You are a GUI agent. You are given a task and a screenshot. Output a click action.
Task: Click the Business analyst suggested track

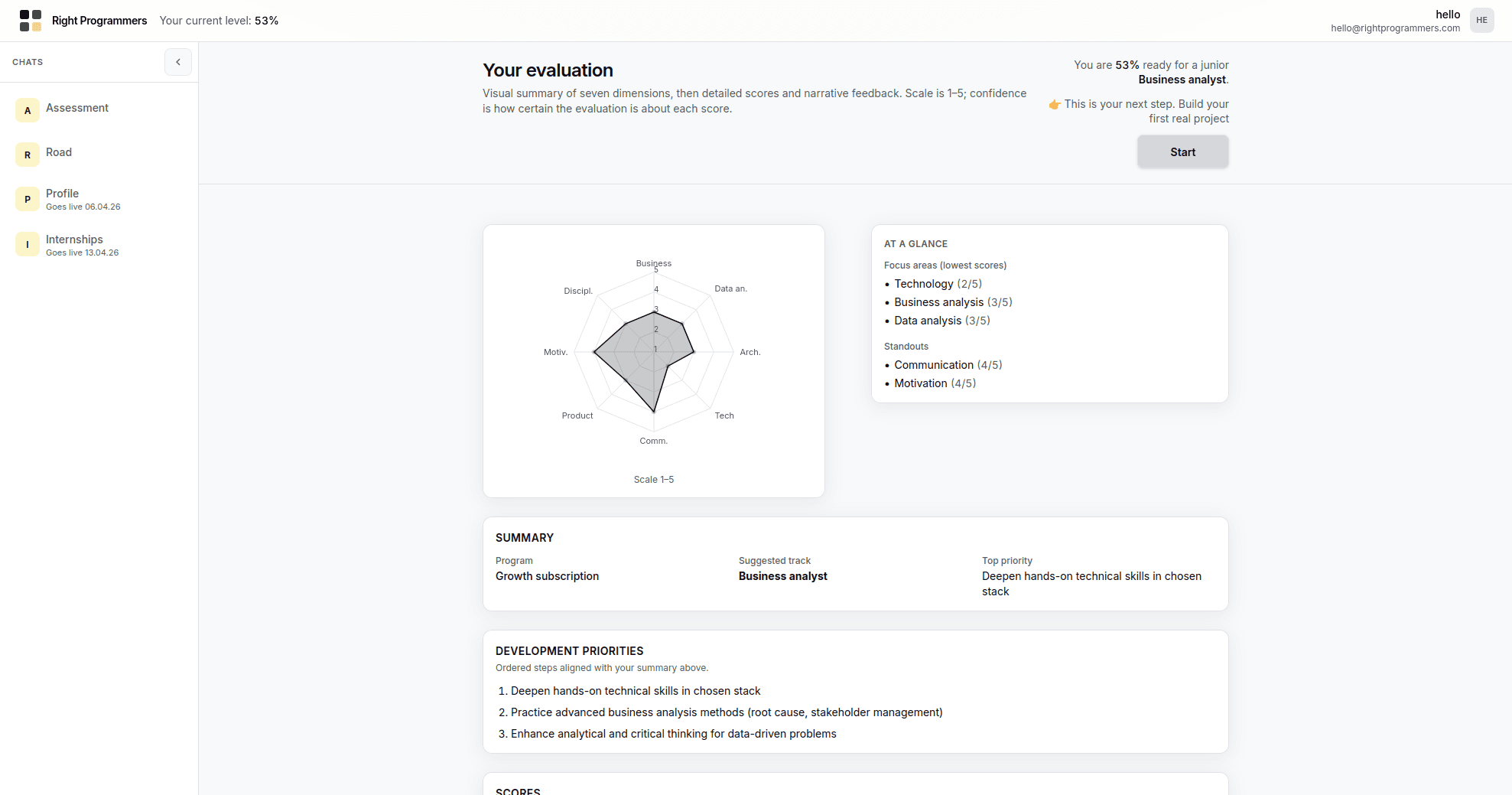(x=782, y=576)
